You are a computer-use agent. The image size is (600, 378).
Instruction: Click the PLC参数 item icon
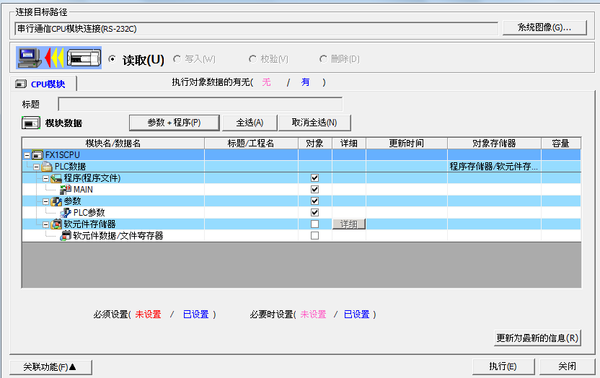pos(66,213)
